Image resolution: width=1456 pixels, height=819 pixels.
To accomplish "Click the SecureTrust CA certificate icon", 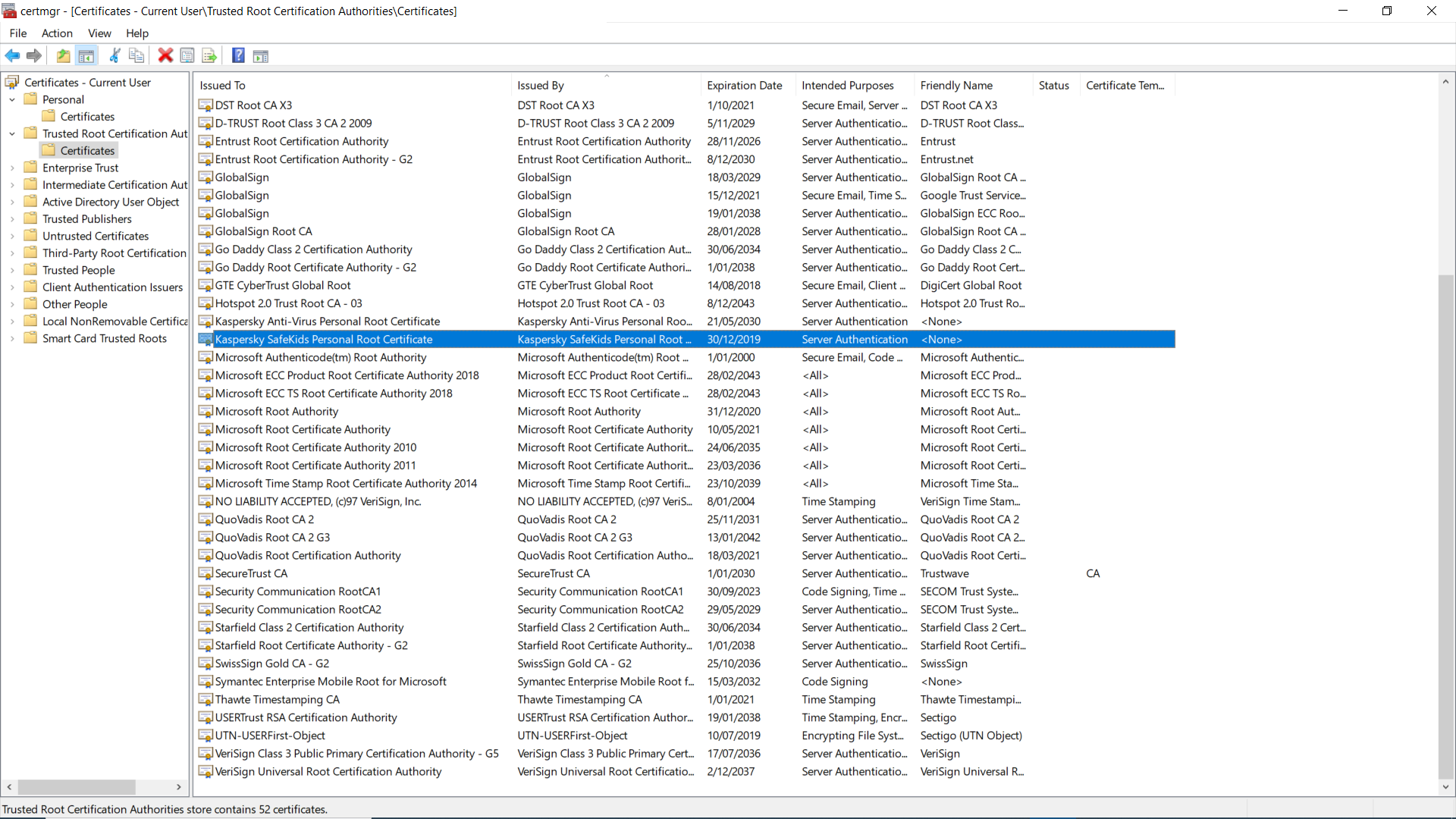I will (206, 574).
